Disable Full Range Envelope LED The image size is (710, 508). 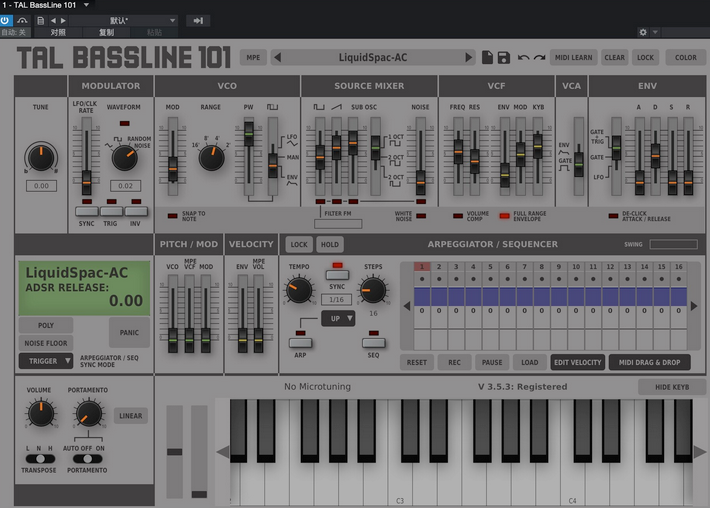point(504,216)
